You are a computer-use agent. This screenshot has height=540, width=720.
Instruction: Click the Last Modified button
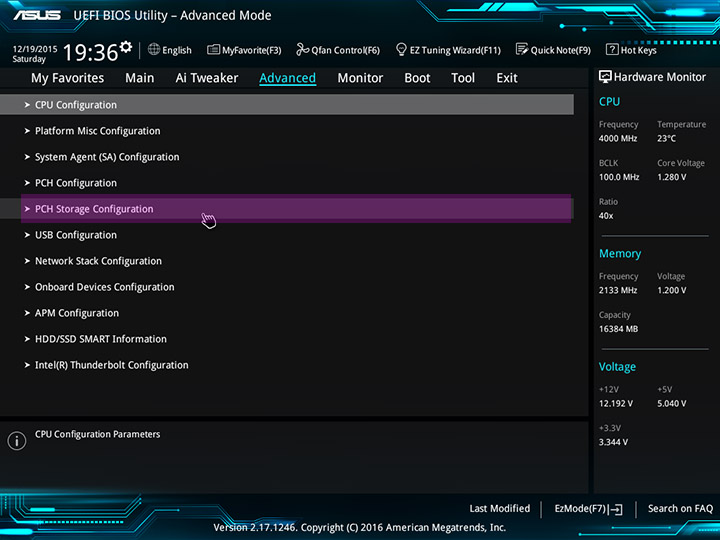point(500,509)
